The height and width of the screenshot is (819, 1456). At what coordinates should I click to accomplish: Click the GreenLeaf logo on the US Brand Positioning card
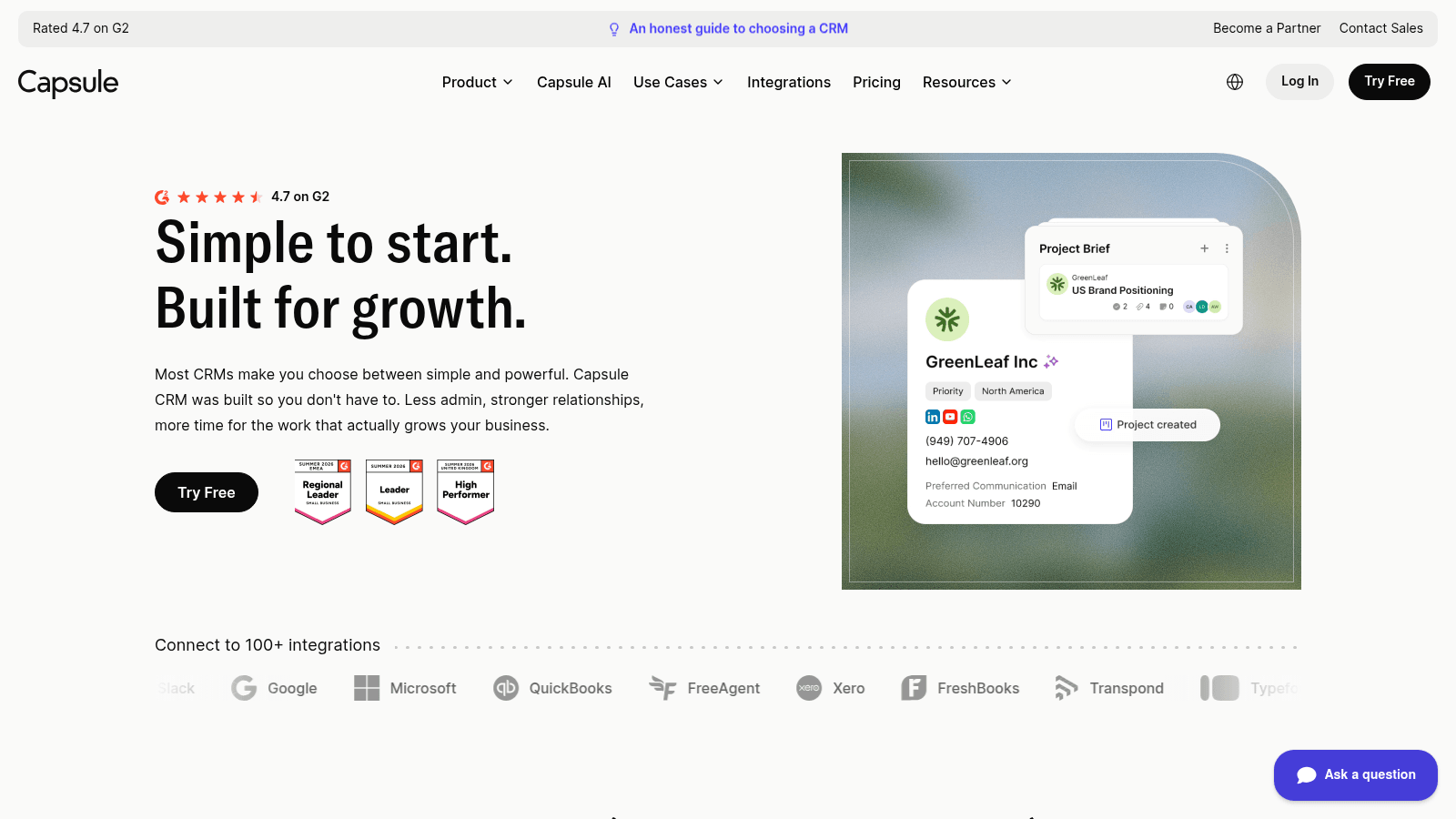coord(1057,284)
